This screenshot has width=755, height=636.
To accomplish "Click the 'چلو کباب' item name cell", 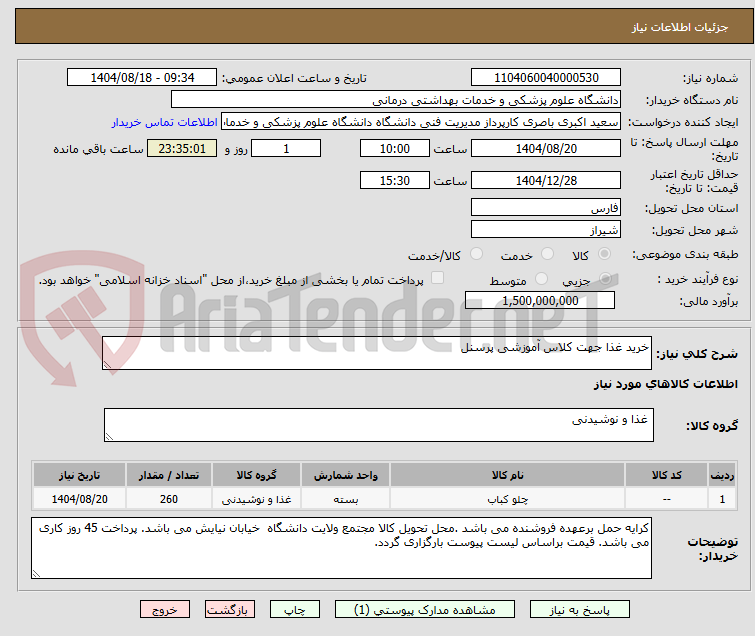I will pyautogui.click(x=508, y=499).
